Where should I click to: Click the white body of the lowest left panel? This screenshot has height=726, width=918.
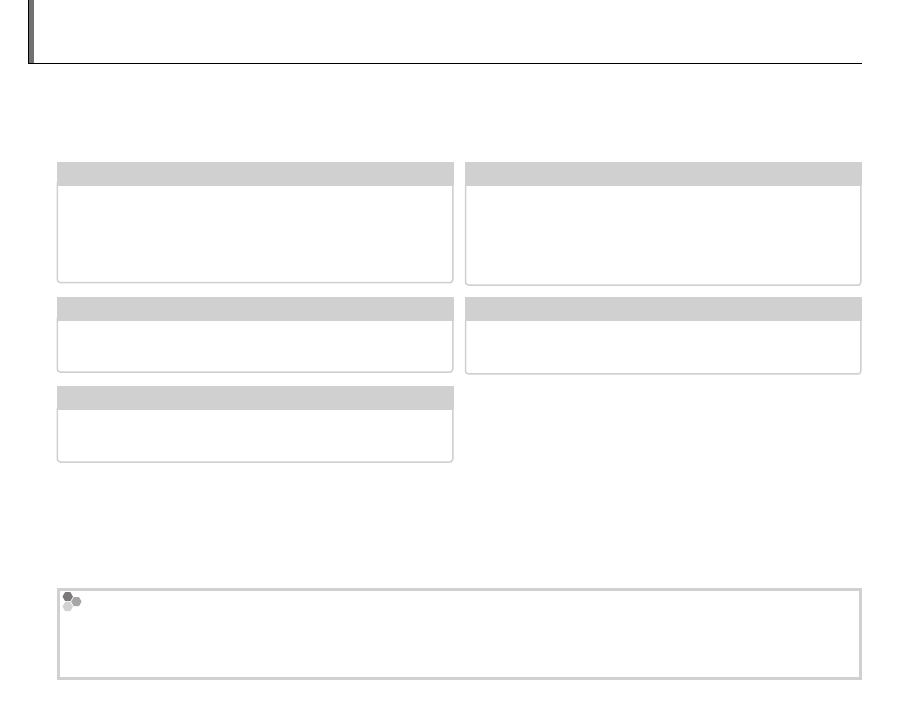click(255, 435)
